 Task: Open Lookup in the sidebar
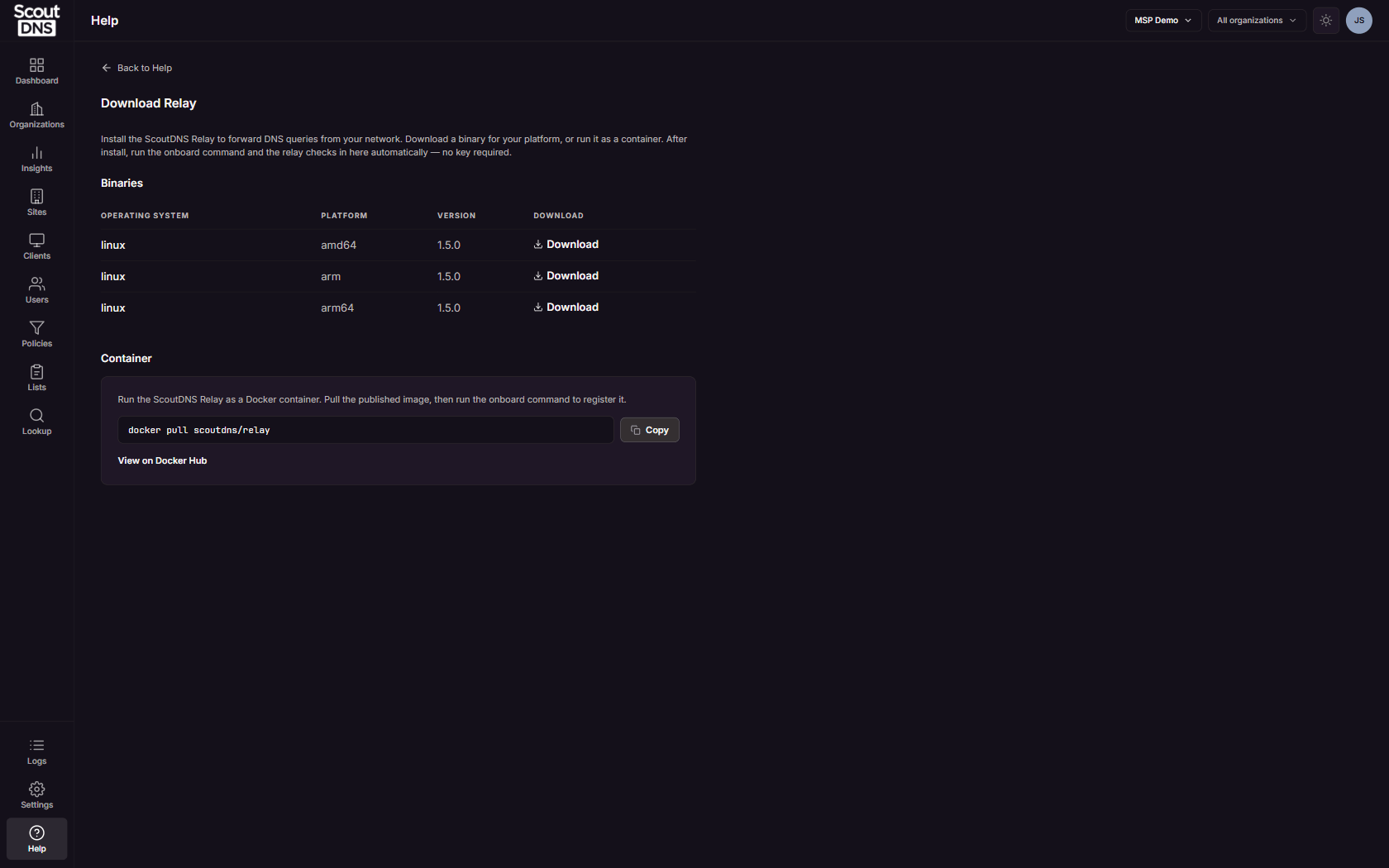(x=36, y=422)
